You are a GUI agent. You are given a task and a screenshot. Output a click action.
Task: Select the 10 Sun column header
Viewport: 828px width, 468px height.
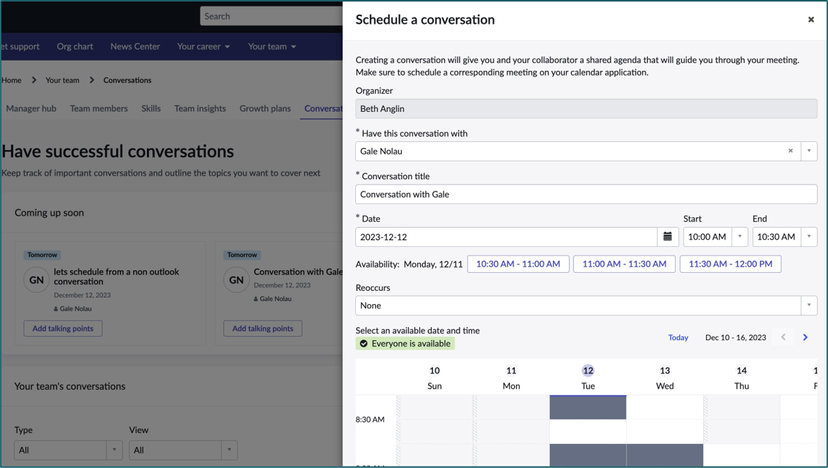[x=435, y=378]
